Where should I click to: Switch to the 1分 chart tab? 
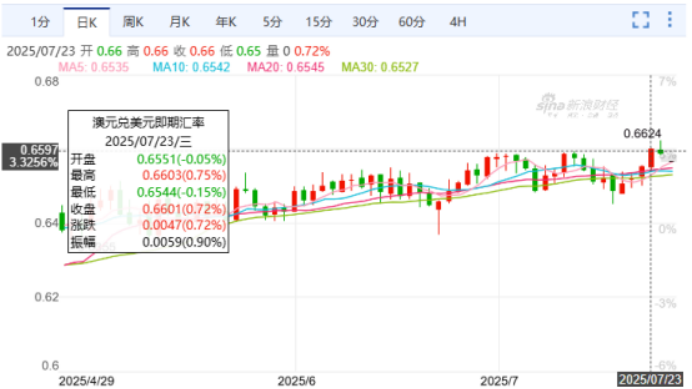40,22
